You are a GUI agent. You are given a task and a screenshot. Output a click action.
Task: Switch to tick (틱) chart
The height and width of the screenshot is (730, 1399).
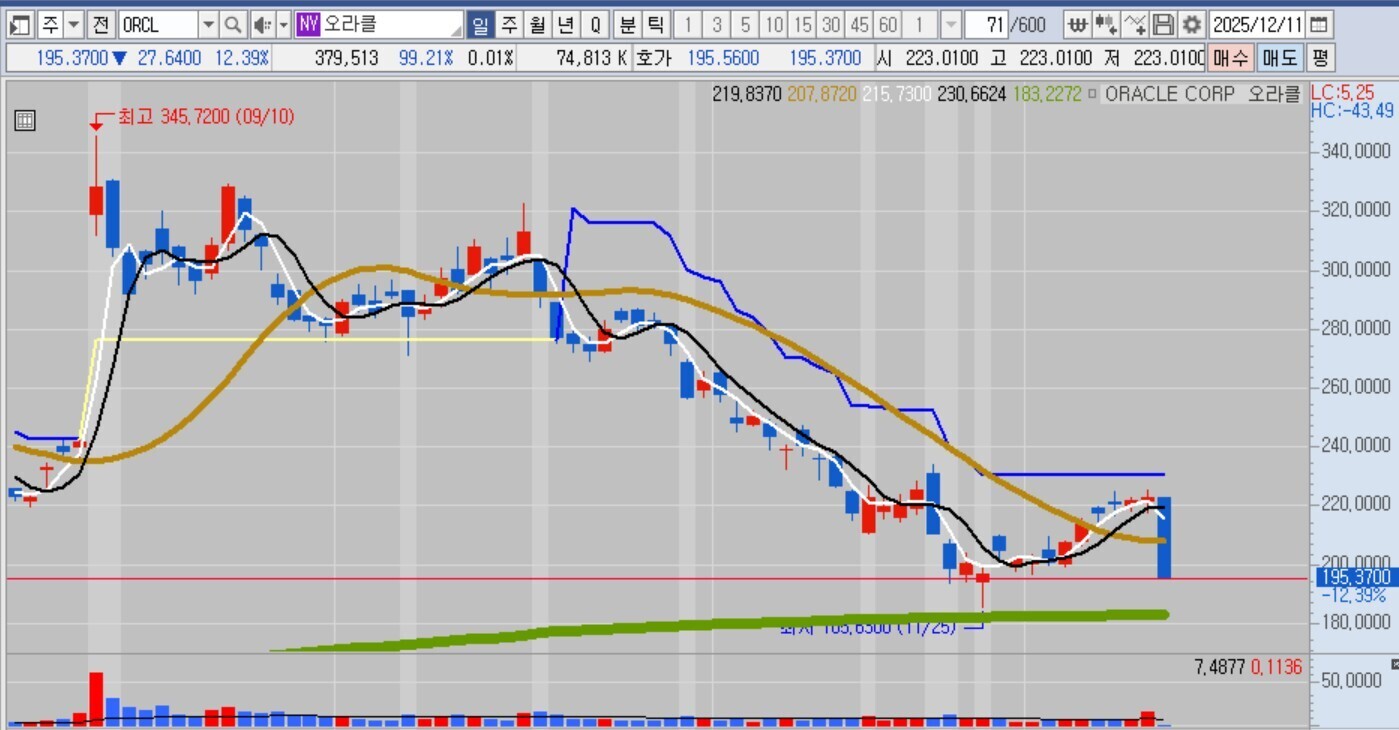point(655,24)
